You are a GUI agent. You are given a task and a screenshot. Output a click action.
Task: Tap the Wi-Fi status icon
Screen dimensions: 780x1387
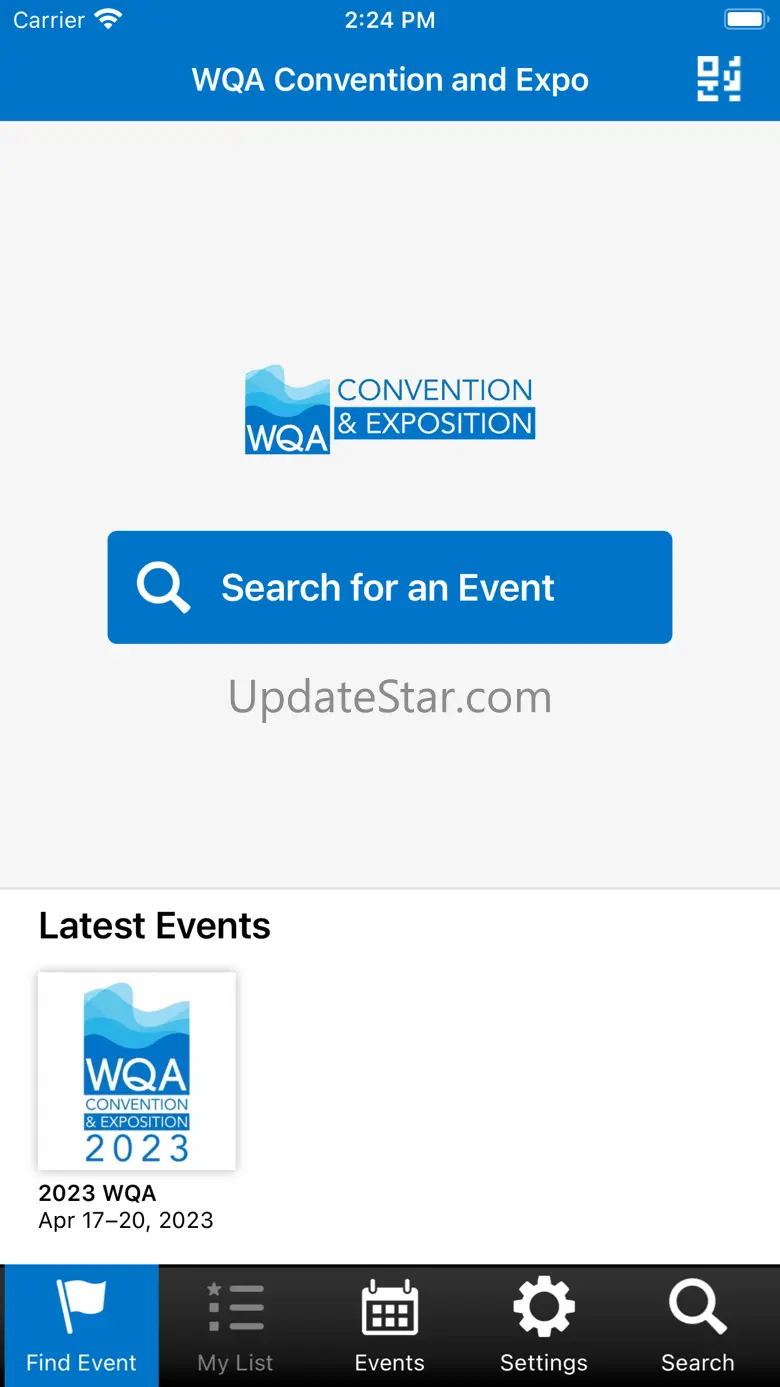108,19
